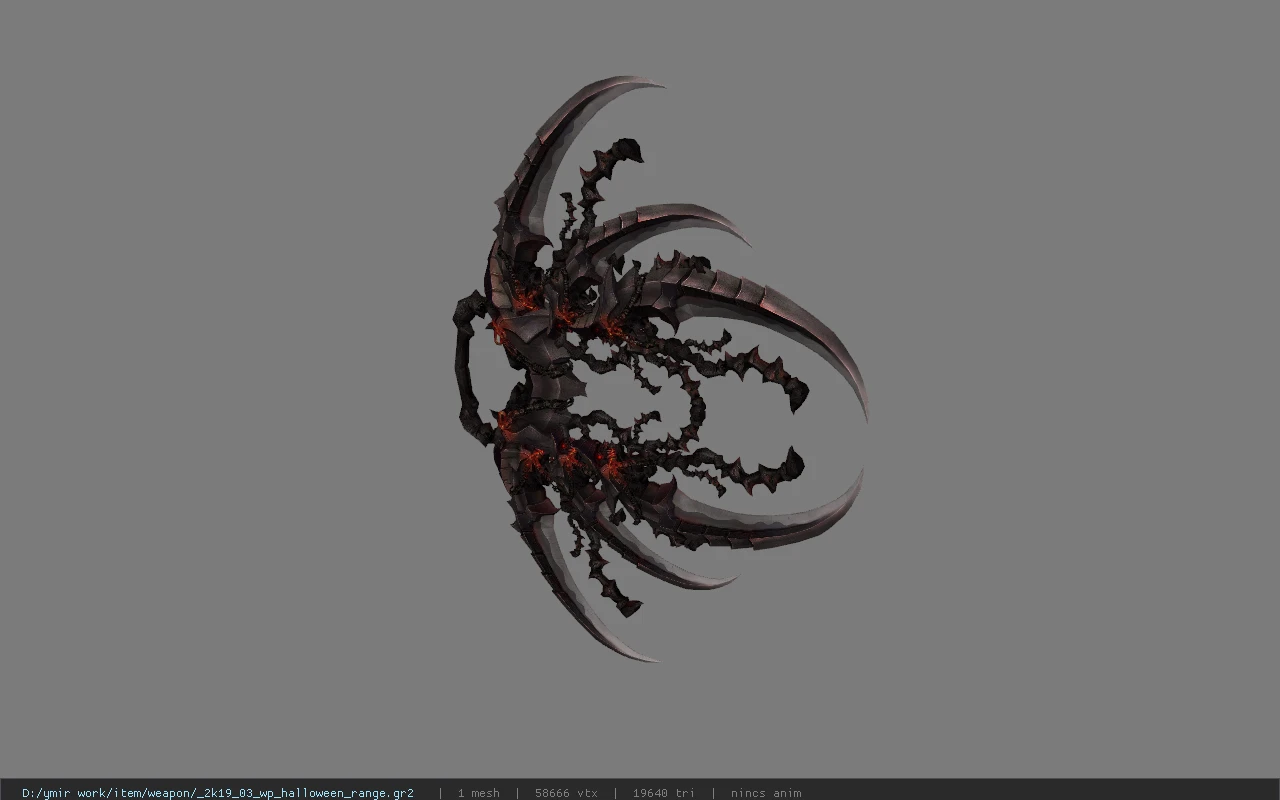The width and height of the screenshot is (1280, 800).
Task: Click the file path _2k19_03_wp_halloween_range.gr2
Action: (x=218, y=793)
